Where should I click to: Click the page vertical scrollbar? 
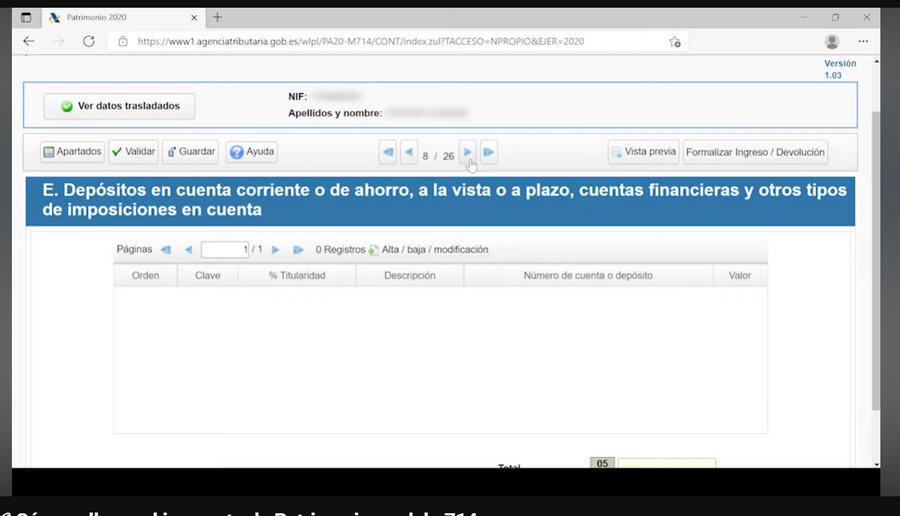[x=876, y=261]
